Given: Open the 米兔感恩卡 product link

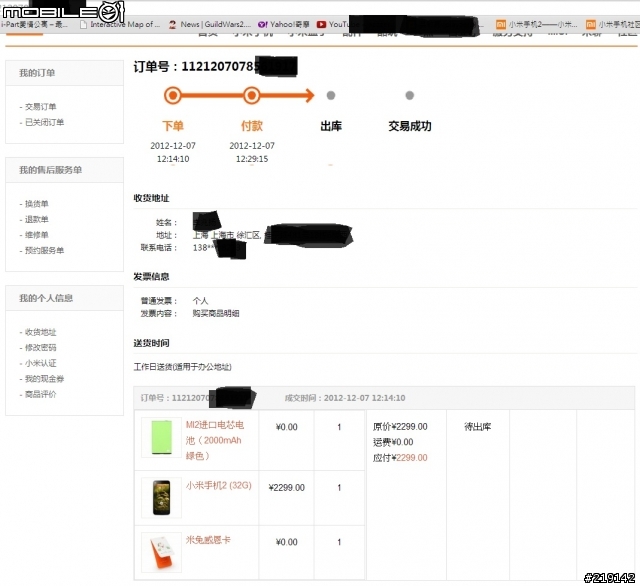Looking at the screenshot, I should point(208,540).
